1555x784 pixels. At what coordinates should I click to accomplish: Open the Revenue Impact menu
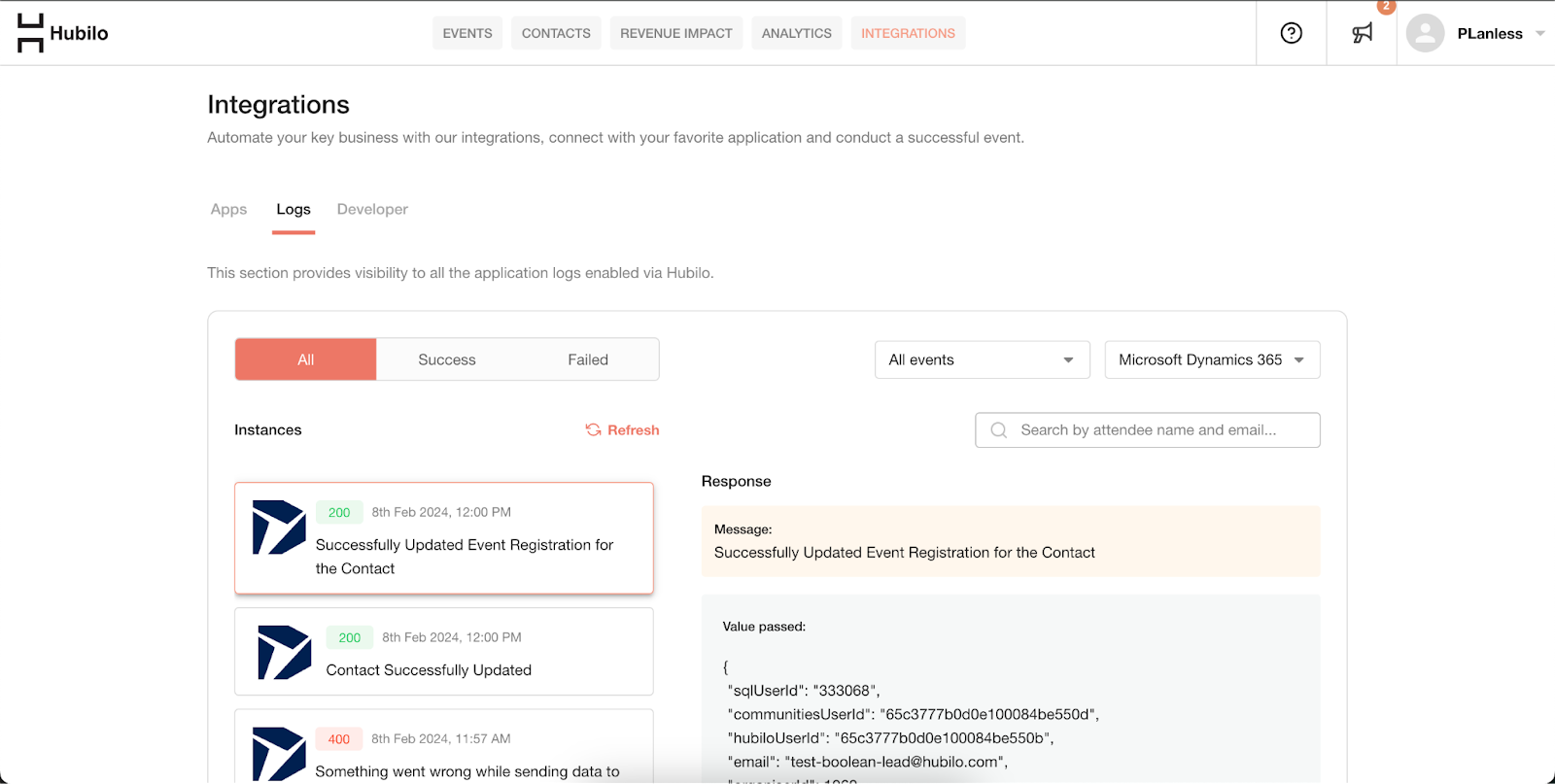tap(676, 33)
